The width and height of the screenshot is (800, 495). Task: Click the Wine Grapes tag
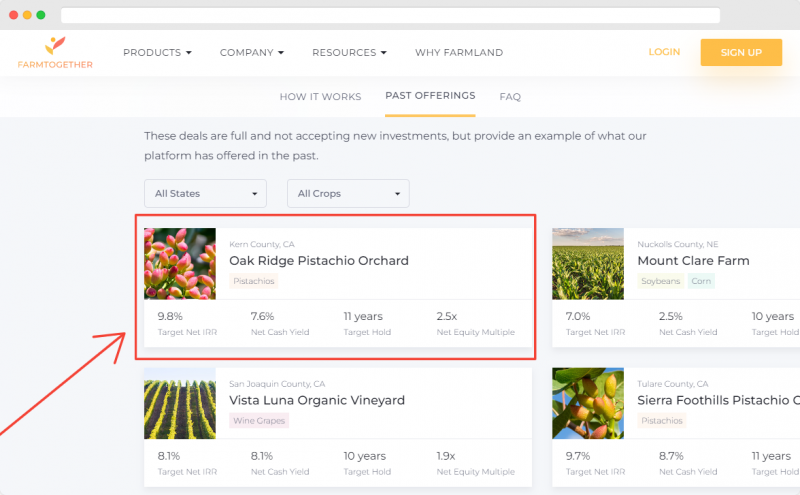click(259, 420)
